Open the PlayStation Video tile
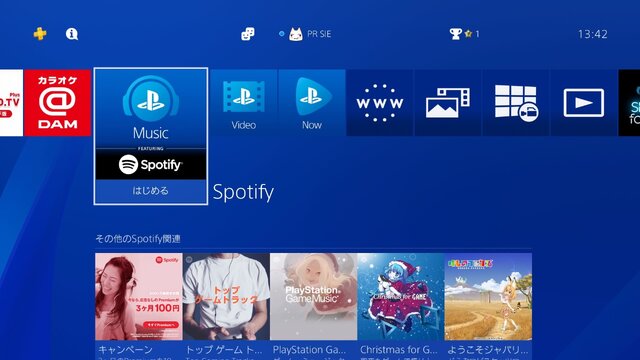 coord(244,102)
